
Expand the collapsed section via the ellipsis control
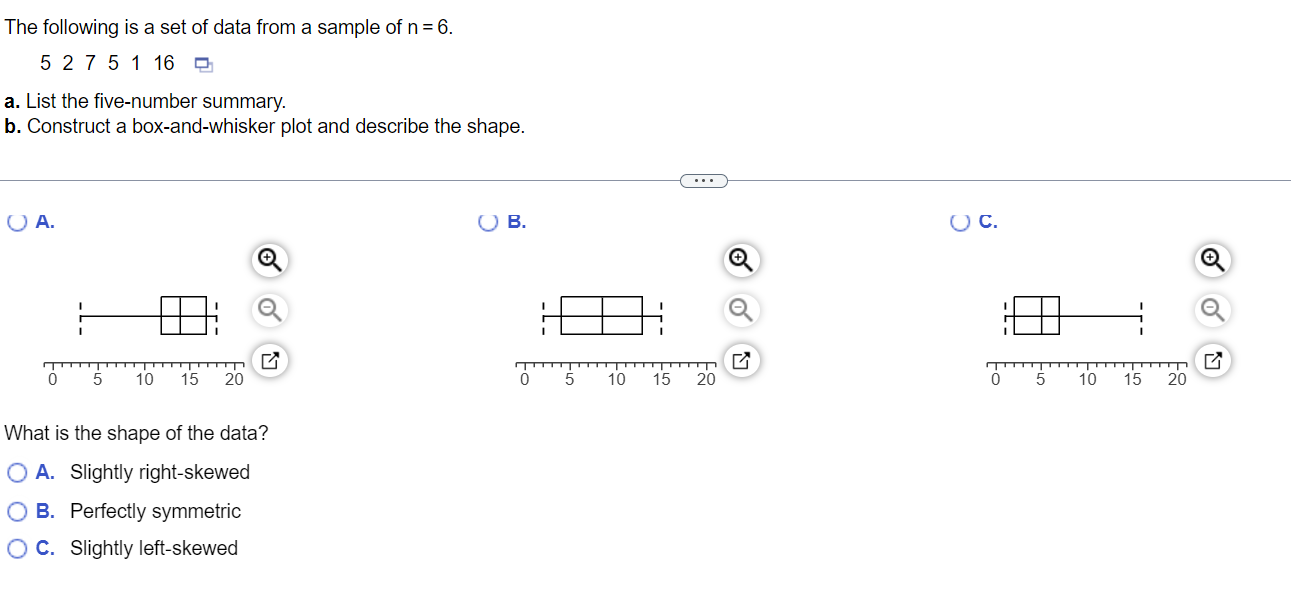pyautogui.click(x=703, y=180)
